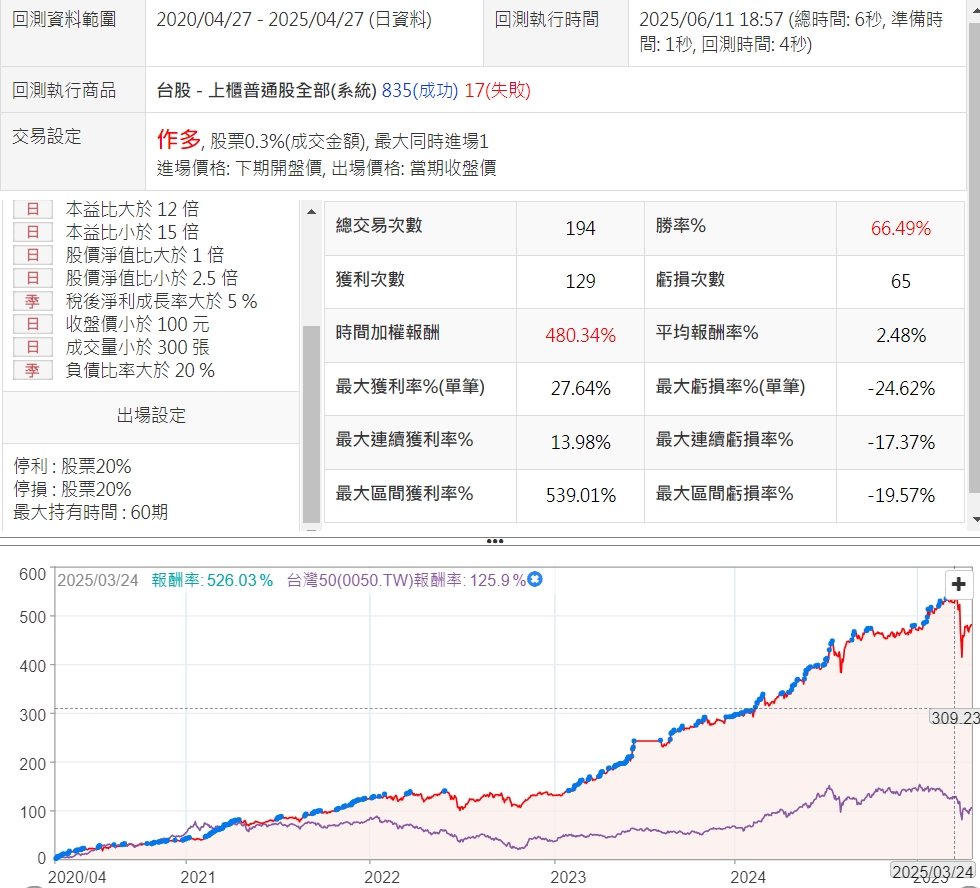This screenshot has width=980, height=888.
Task: Click the plus button on the chart
Action: tap(959, 585)
